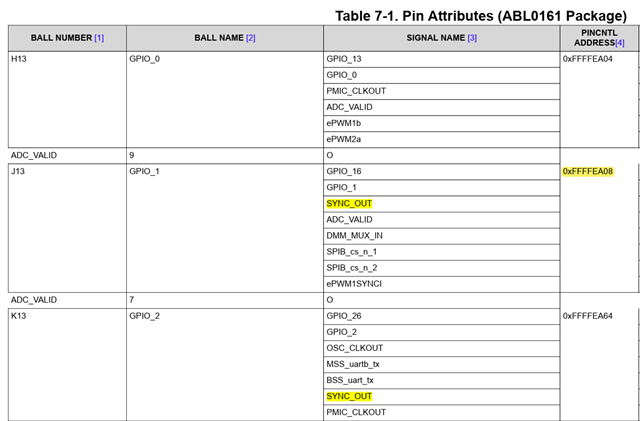
Task: Click footnote link [2] beside BALL NAME
Action: coord(251,38)
